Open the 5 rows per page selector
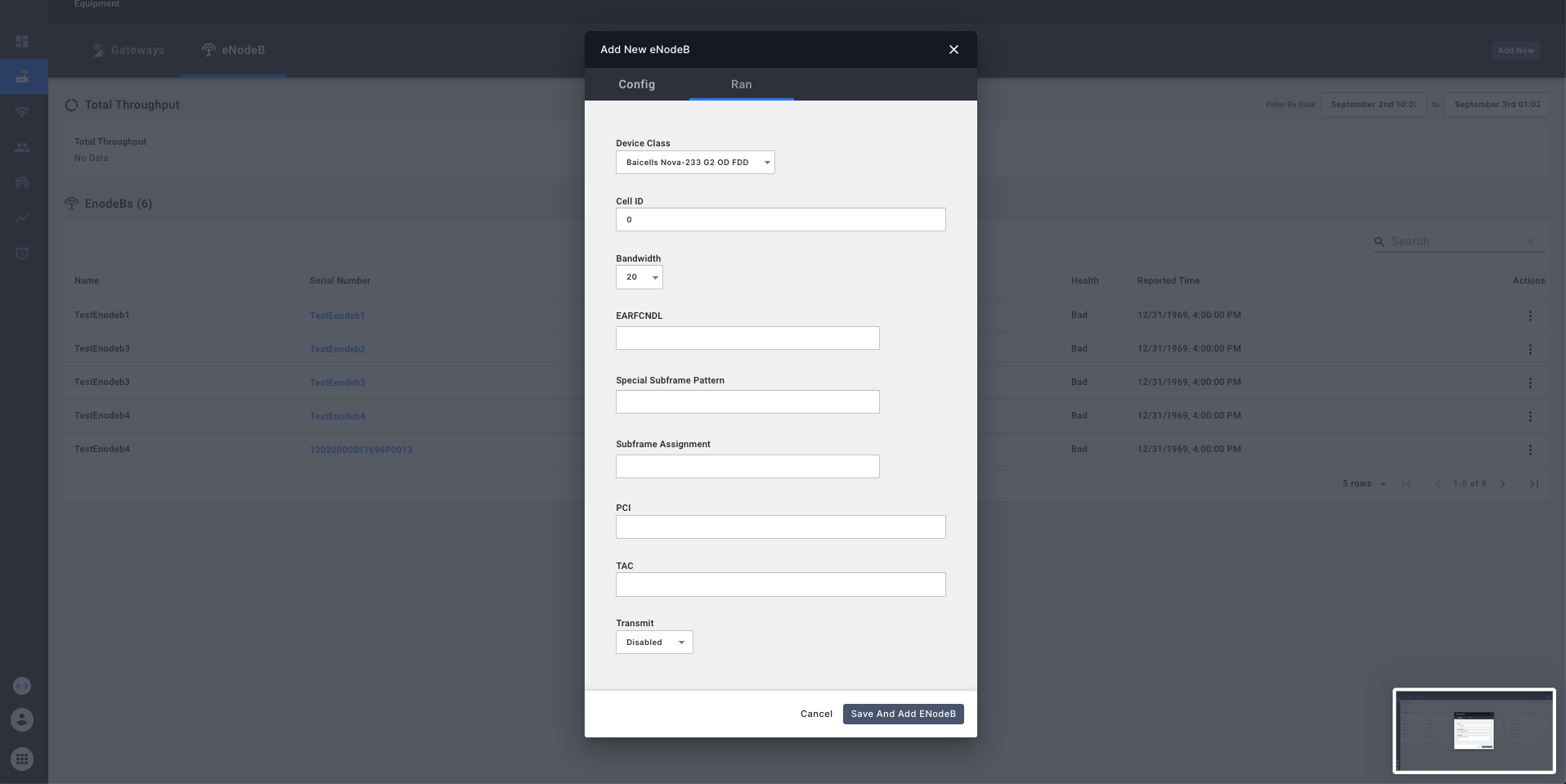Screen dimensions: 1566x784 point(1362,483)
